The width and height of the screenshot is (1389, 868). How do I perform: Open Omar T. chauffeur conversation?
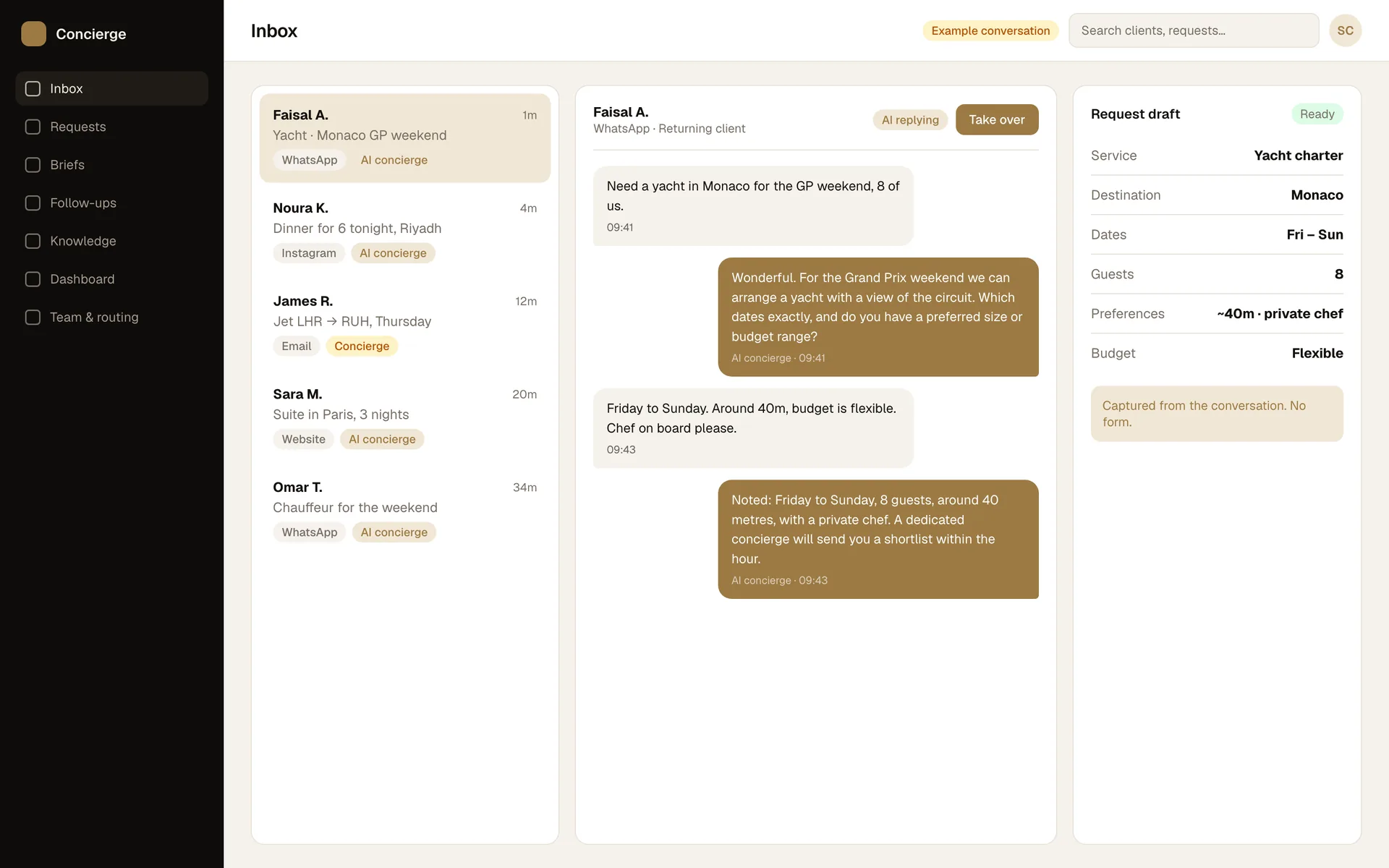(x=404, y=510)
